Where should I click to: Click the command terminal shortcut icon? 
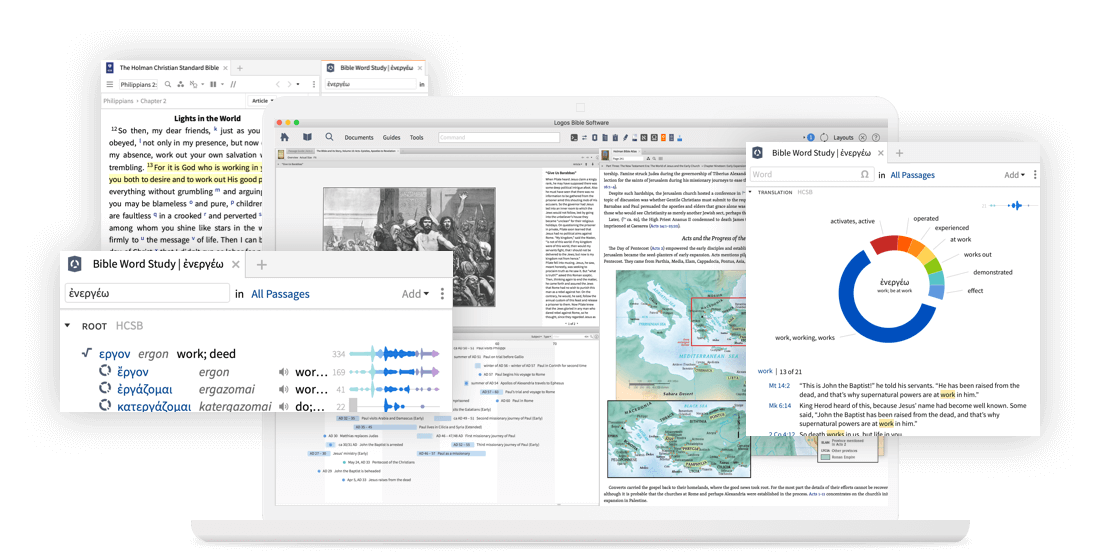click(574, 137)
